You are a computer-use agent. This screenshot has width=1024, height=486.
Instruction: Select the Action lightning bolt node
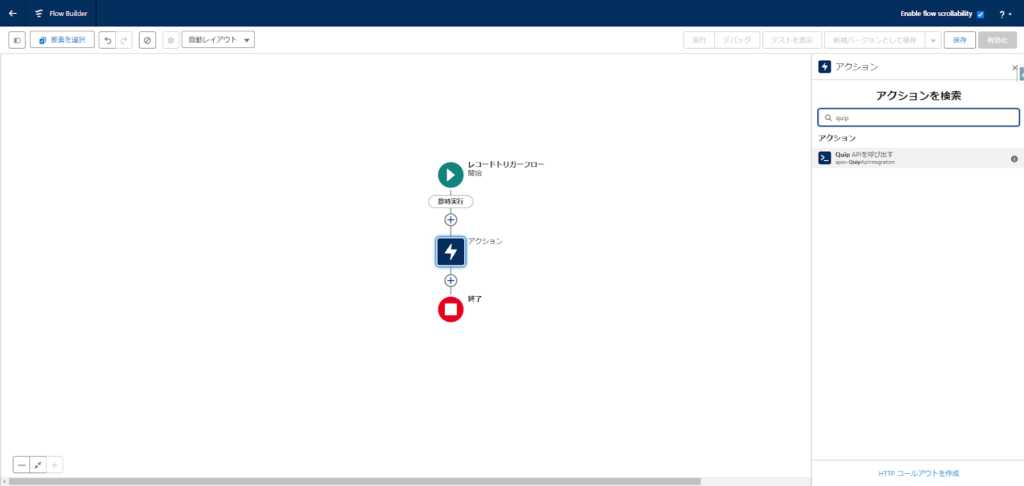pos(450,251)
